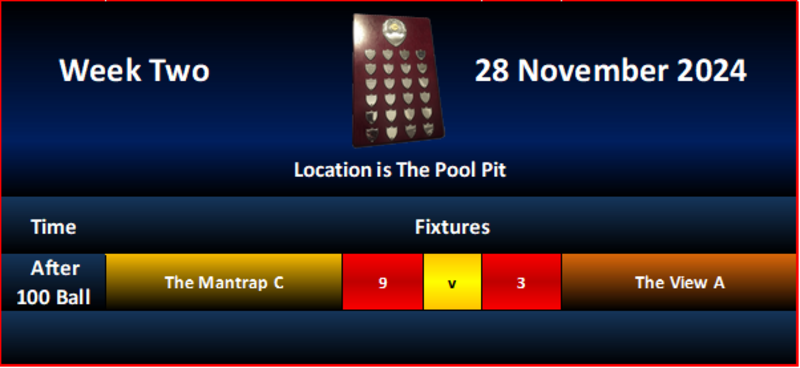Select the "After 100 Ball" time cell

tap(53, 282)
